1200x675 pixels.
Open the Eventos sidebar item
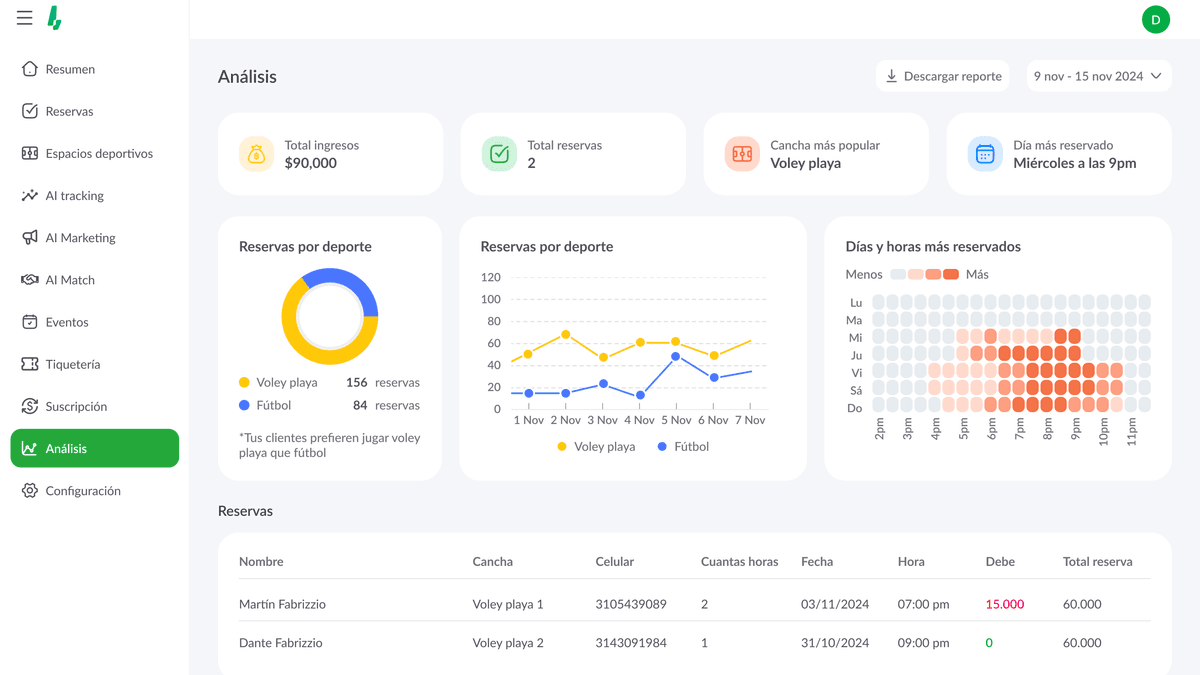[67, 322]
